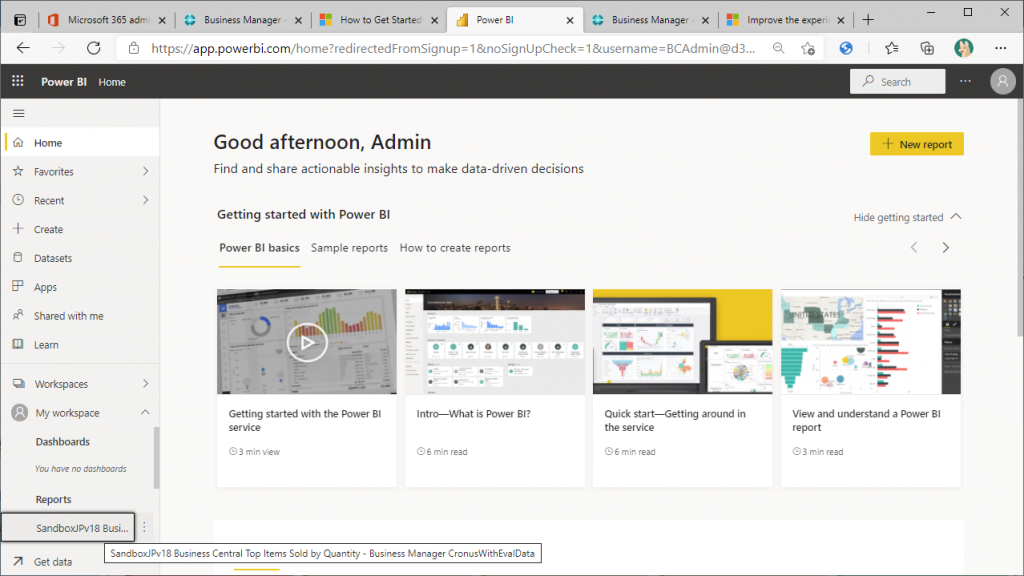This screenshot has height=576, width=1024.
Task: Expand the Favorites flyout chevron
Action: 145,171
